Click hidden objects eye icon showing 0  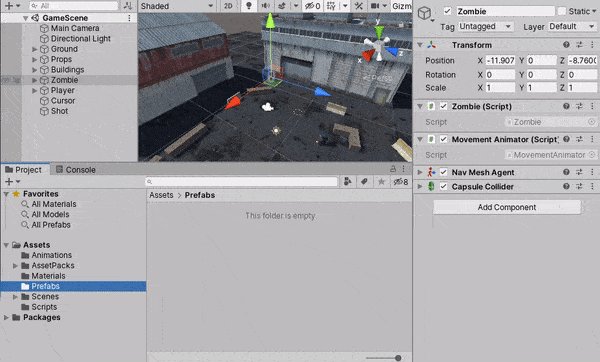(x=312, y=6)
